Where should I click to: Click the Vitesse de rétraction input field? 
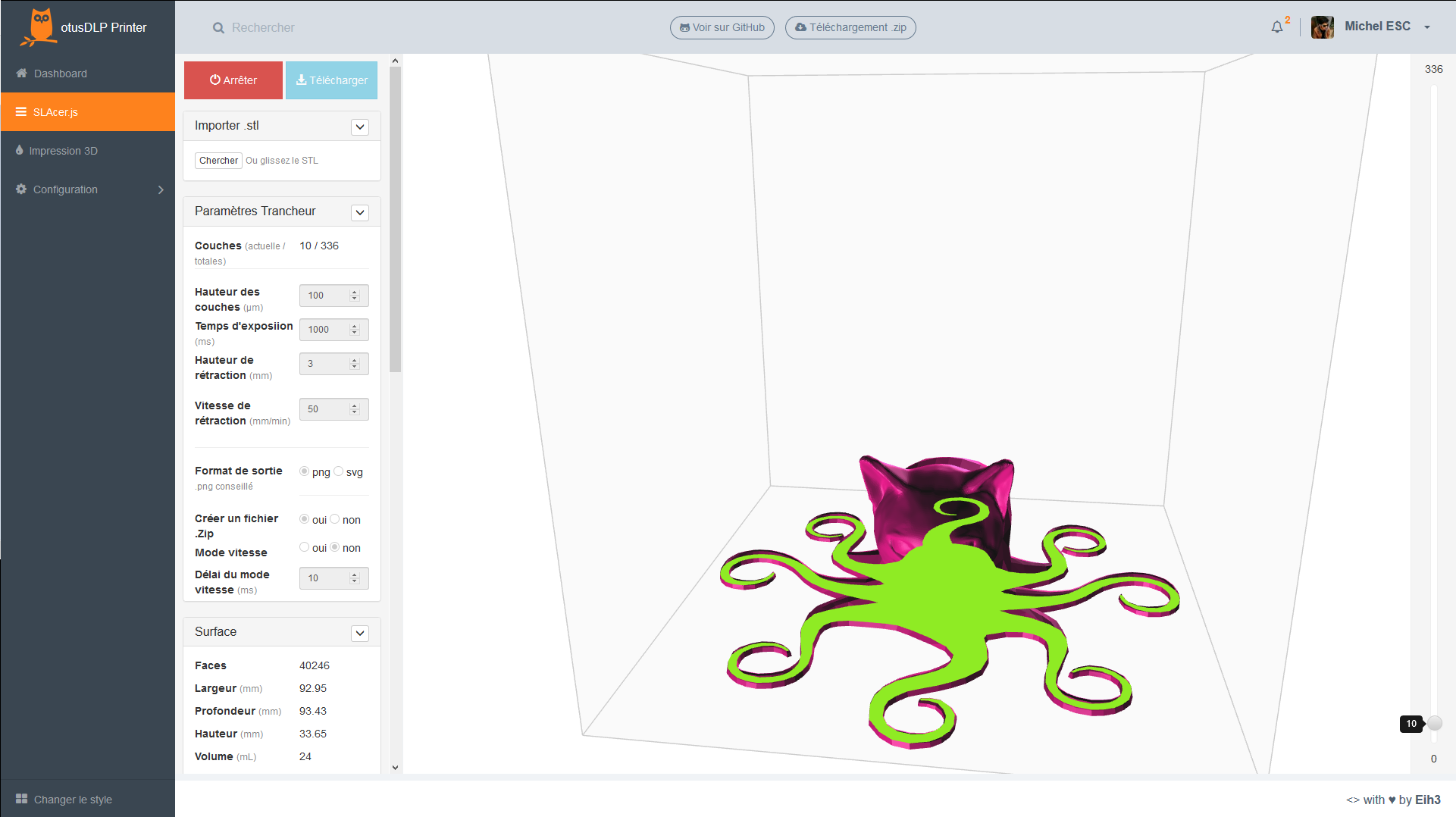point(334,409)
